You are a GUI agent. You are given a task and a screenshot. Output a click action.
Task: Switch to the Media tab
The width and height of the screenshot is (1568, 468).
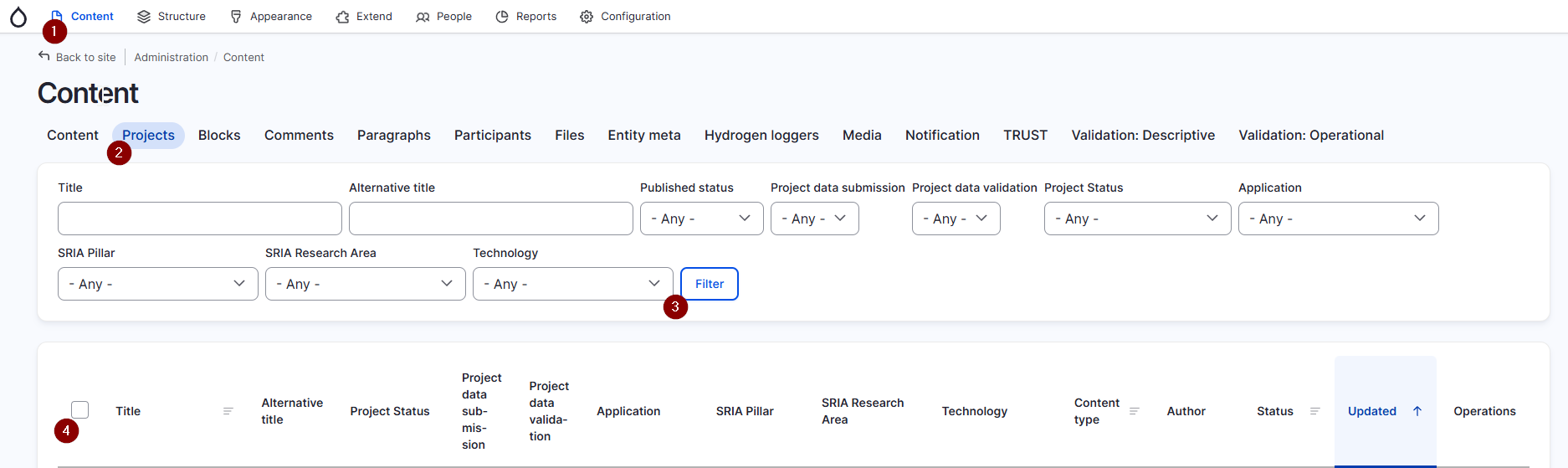862,135
